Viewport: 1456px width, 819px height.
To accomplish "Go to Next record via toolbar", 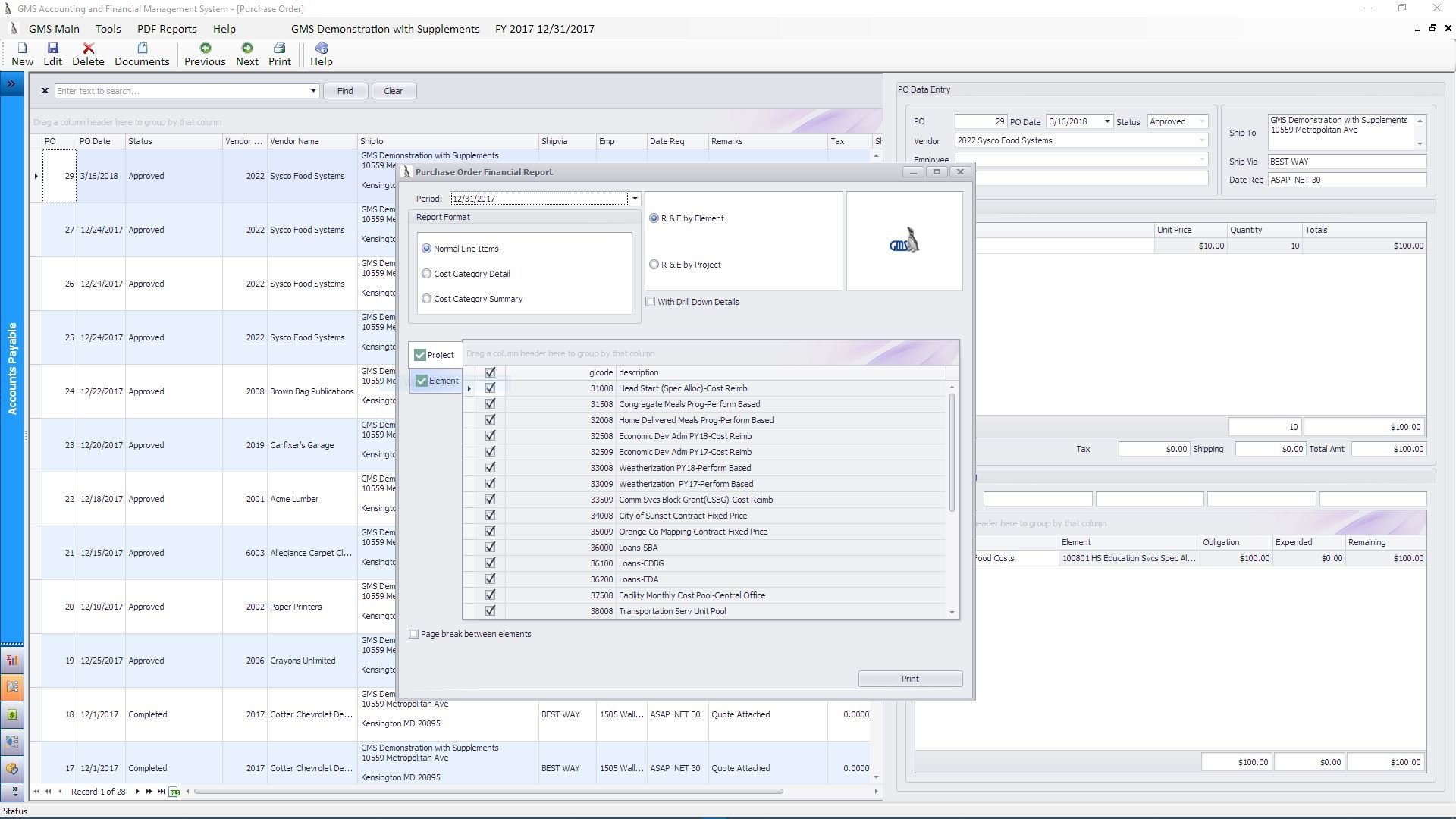I will pyautogui.click(x=246, y=49).
